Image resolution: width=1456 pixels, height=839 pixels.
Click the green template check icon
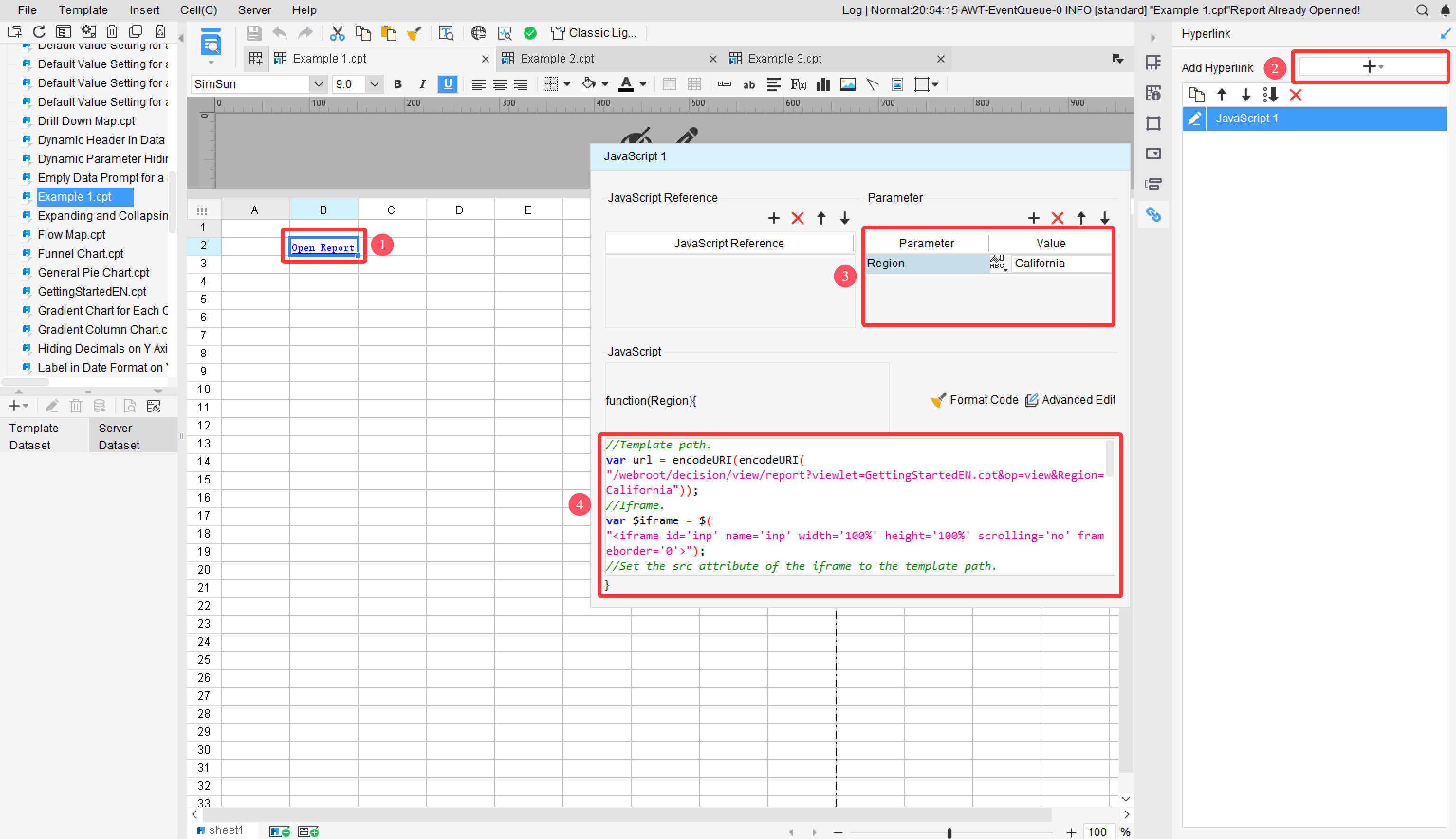point(530,33)
